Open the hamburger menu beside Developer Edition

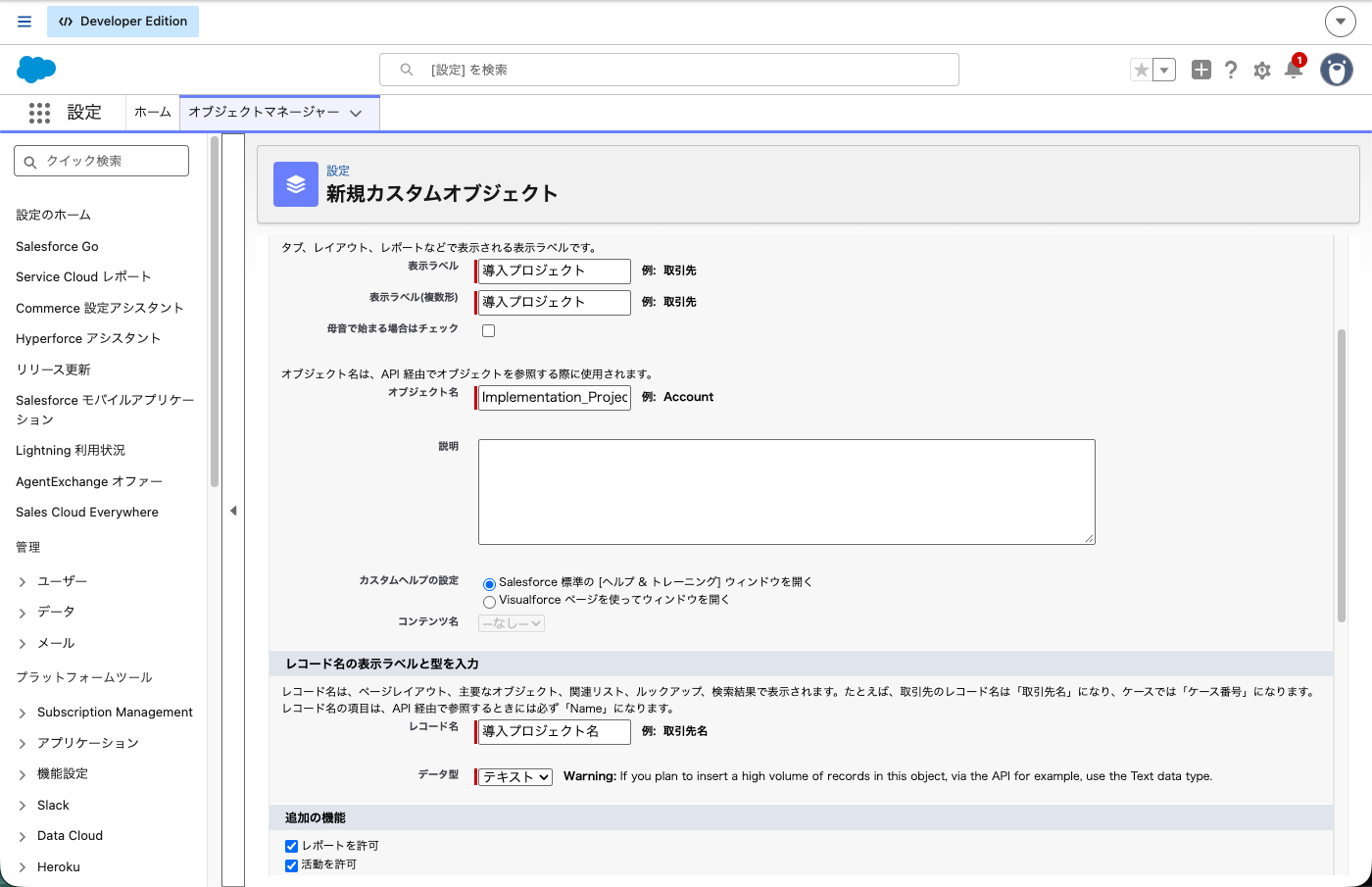coord(24,22)
